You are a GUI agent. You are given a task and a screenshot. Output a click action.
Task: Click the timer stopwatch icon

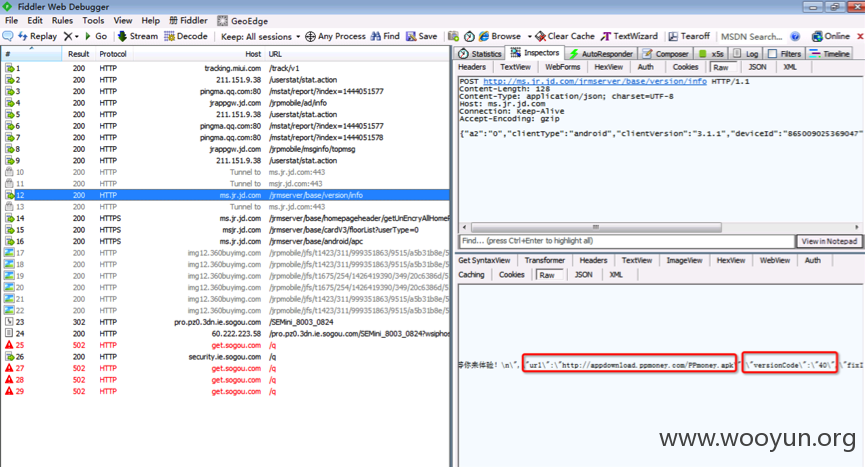pyautogui.click(x=469, y=36)
